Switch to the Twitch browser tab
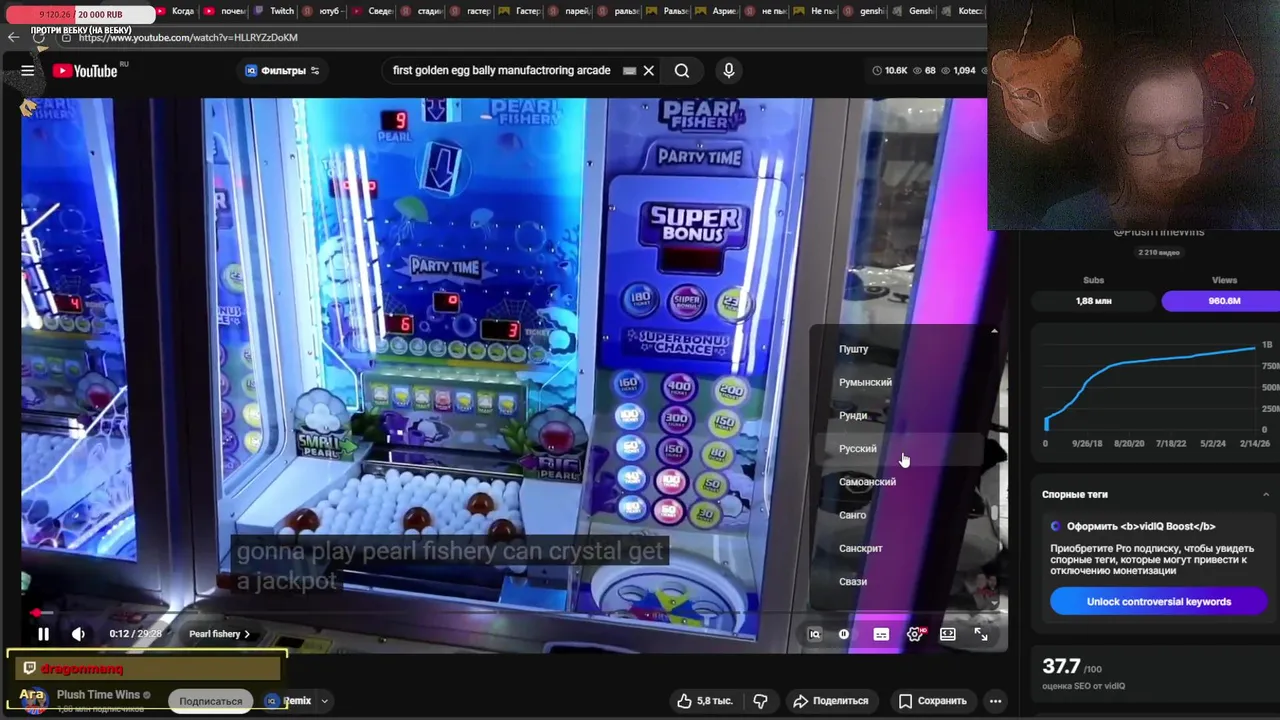The width and height of the screenshot is (1280, 720). (x=276, y=11)
